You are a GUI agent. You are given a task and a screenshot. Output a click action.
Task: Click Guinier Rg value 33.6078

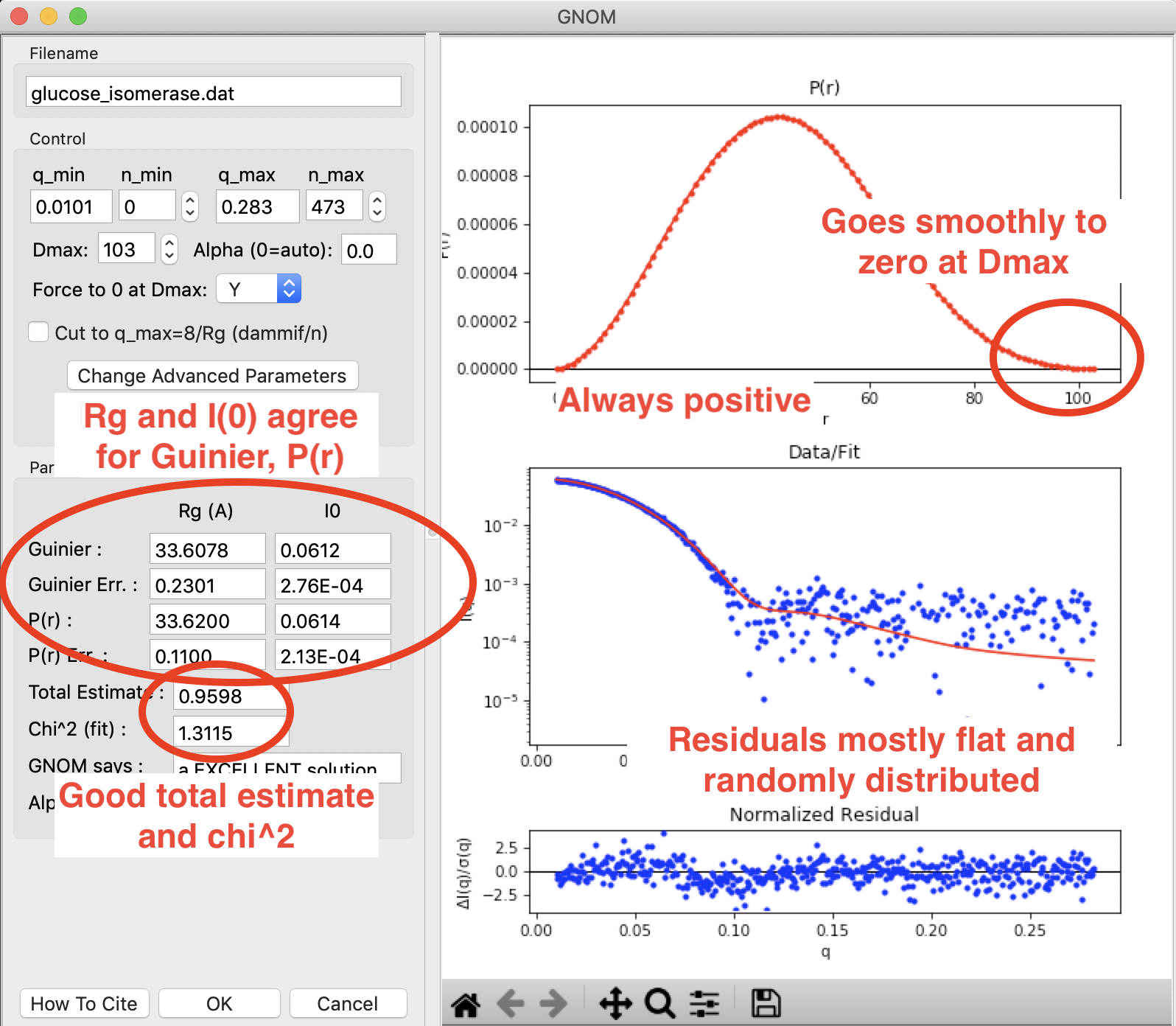click(x=208, y=550)
